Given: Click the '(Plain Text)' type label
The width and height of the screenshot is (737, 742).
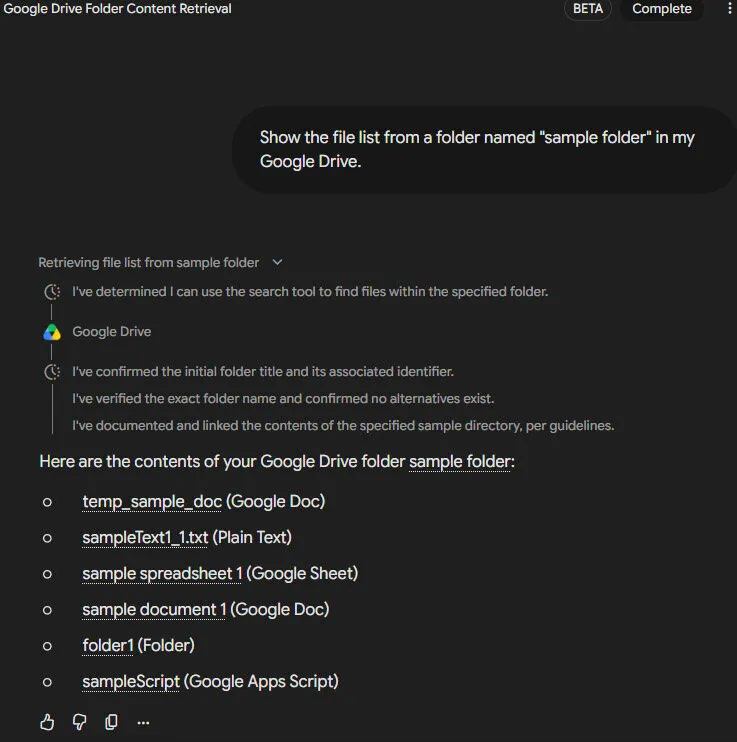Looking at the screenshot, I should [252, 538].
